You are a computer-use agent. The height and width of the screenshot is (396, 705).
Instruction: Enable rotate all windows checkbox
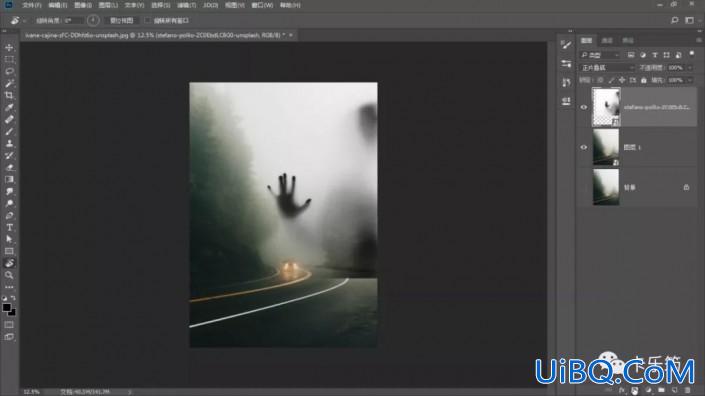coord(147,21)
